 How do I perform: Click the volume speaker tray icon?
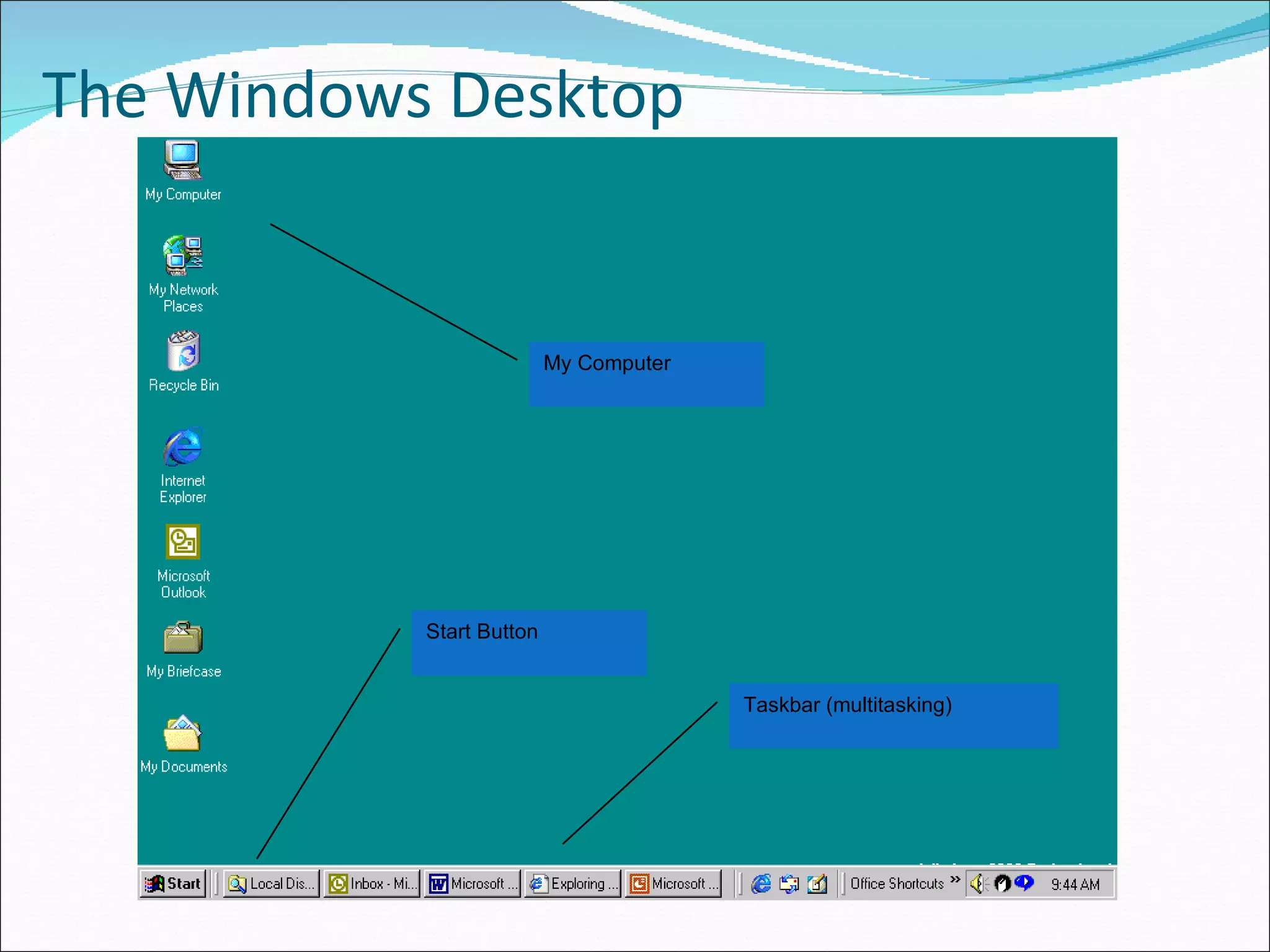pos(978,883)
